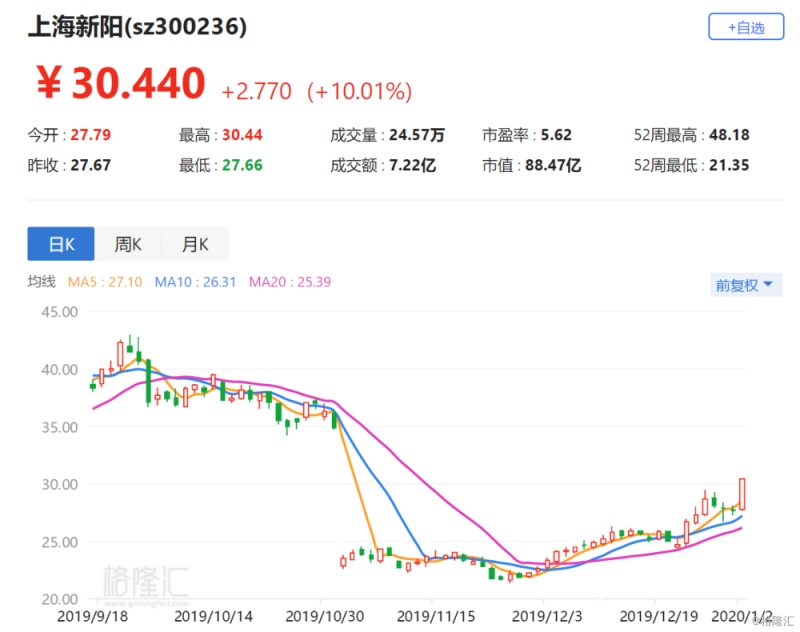Click the 格隆汇 watermark logo inside chart

pos(145,582)
